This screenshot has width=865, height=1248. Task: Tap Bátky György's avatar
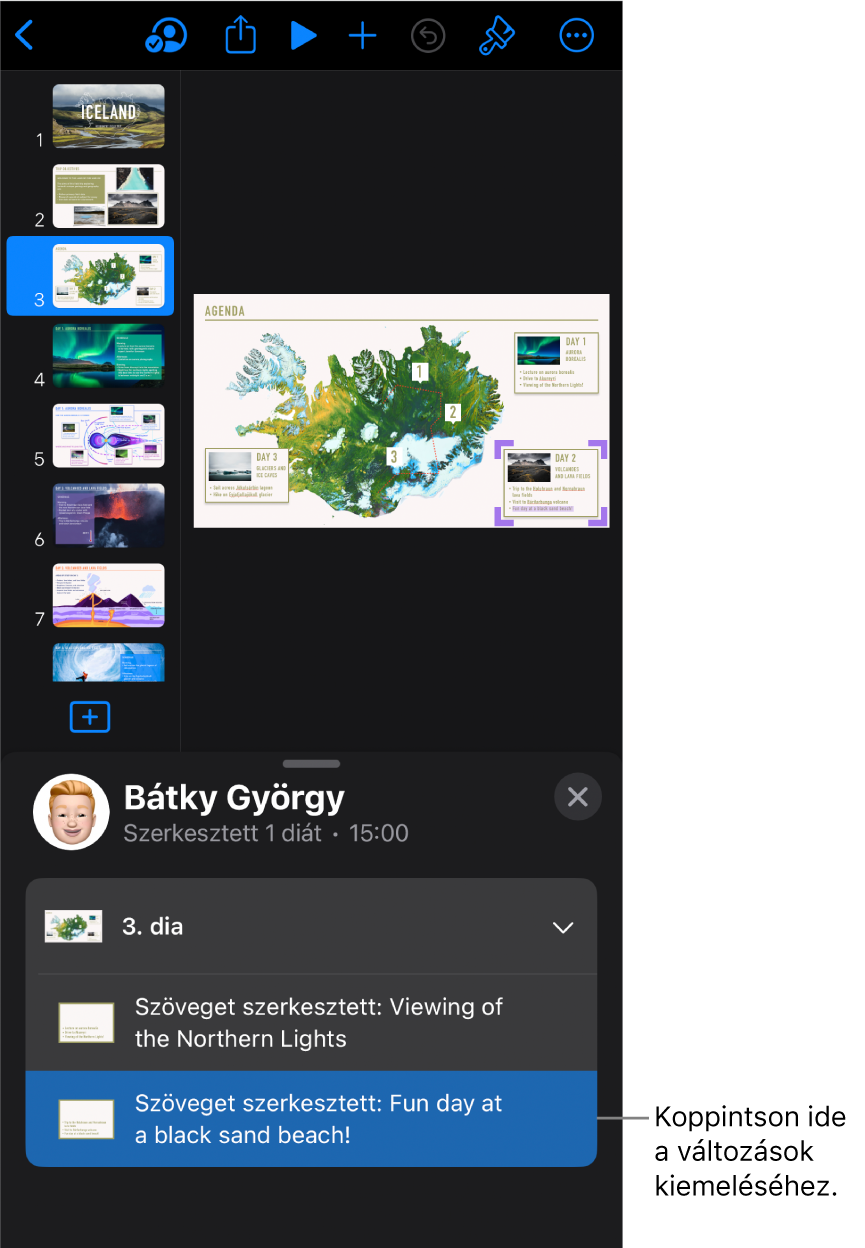pyautogui.click(x=71, y=812)
